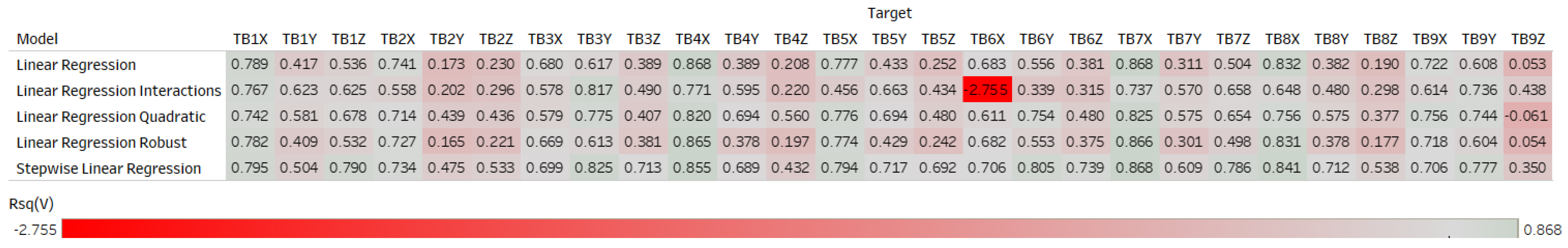Select the Linear Regression Quadratic row label
Image resolution: width=1568 pixels, height=248 pixels.
click(x=111, y=117)
